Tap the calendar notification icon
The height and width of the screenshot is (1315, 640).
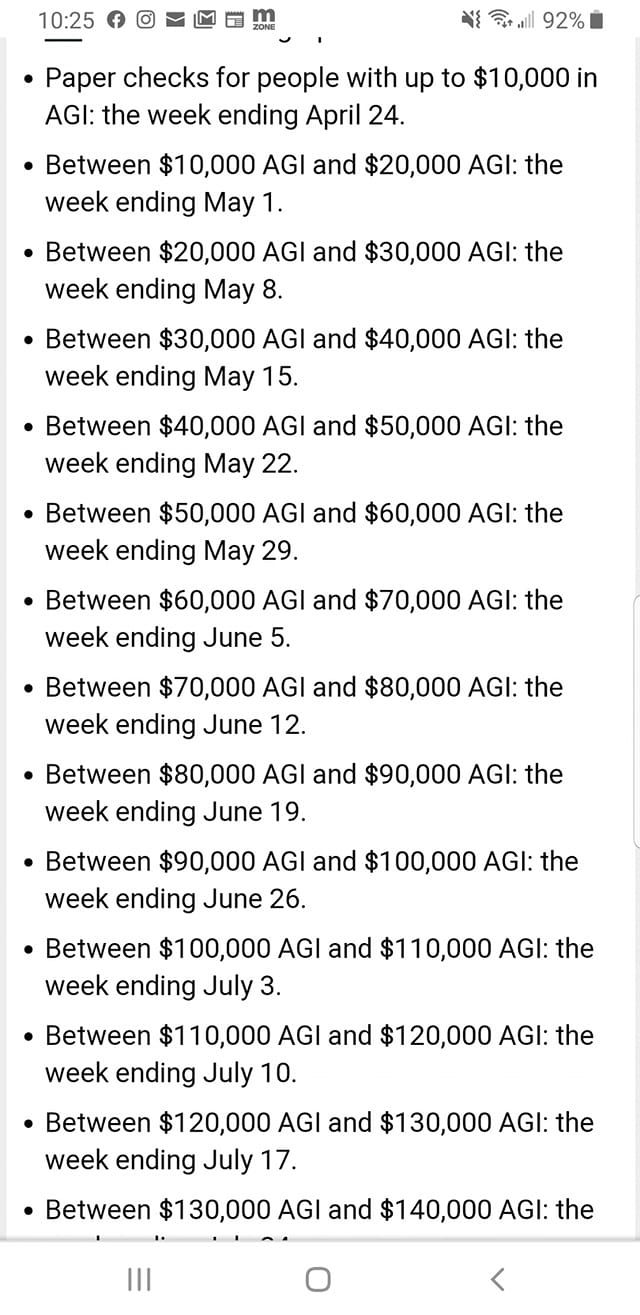tap(234, 20)
